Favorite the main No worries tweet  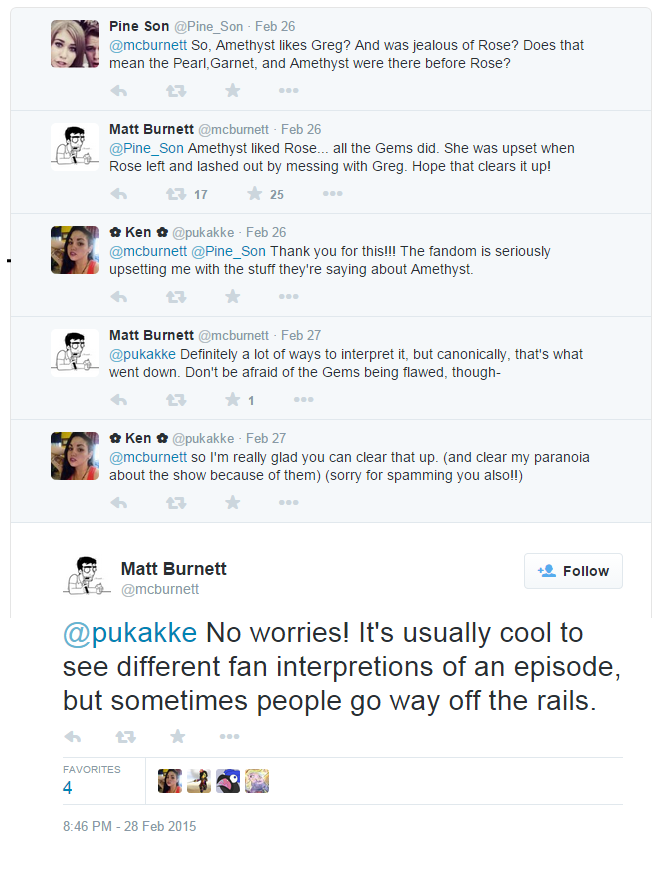(x=178, y=737)
